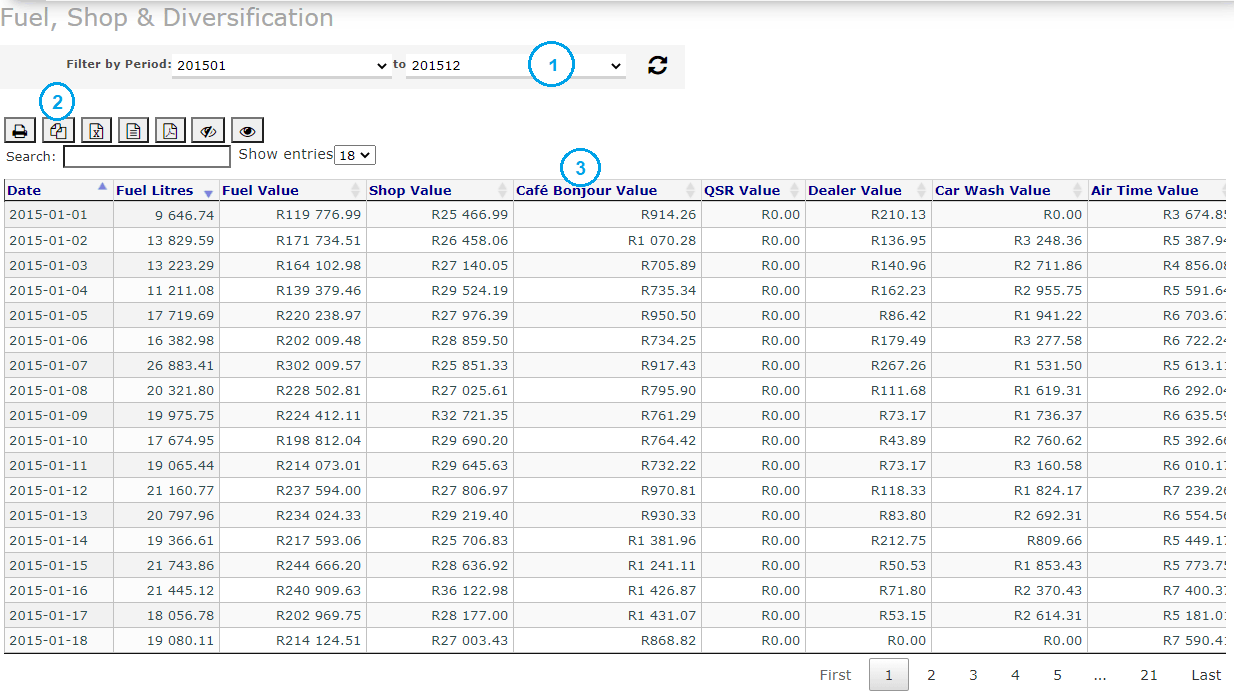Export table as PDF file
This screenshot has width=1234, height=696.
click(x=170, y=131)
